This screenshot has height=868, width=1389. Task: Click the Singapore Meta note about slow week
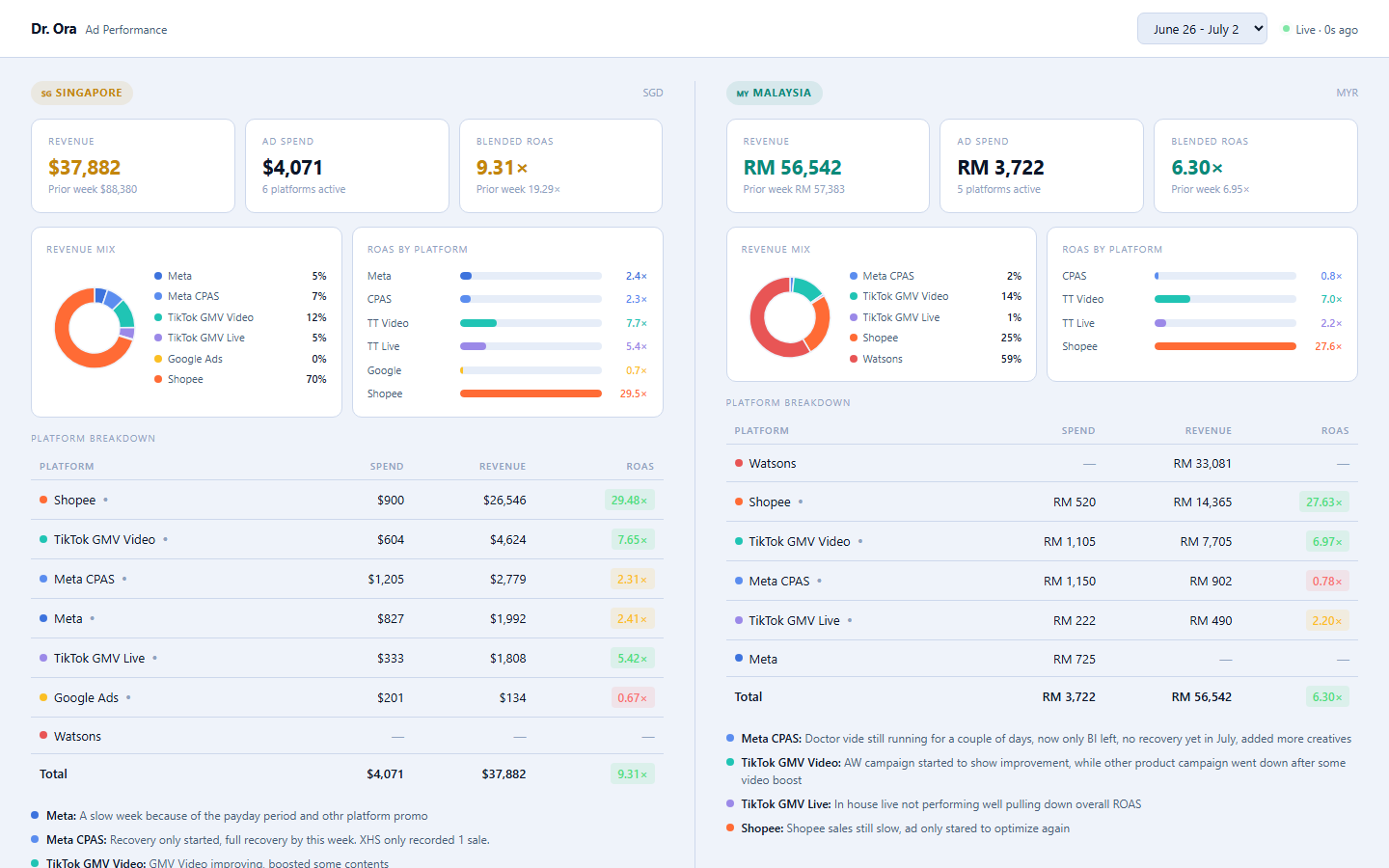pyautogui.click(x=236, y=816)
